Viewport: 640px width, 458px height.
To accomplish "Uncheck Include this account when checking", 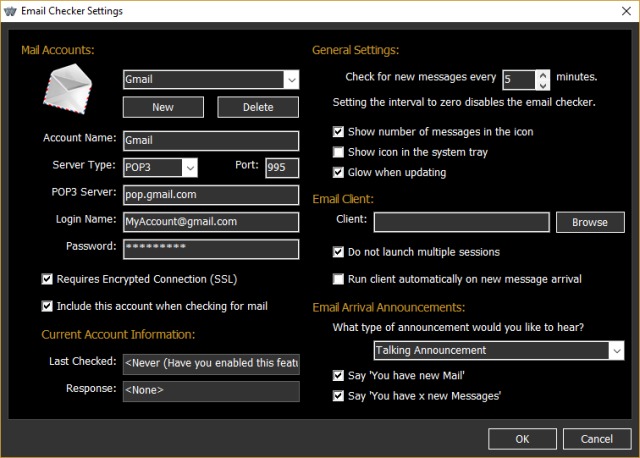I will click(x=48, y=306).
